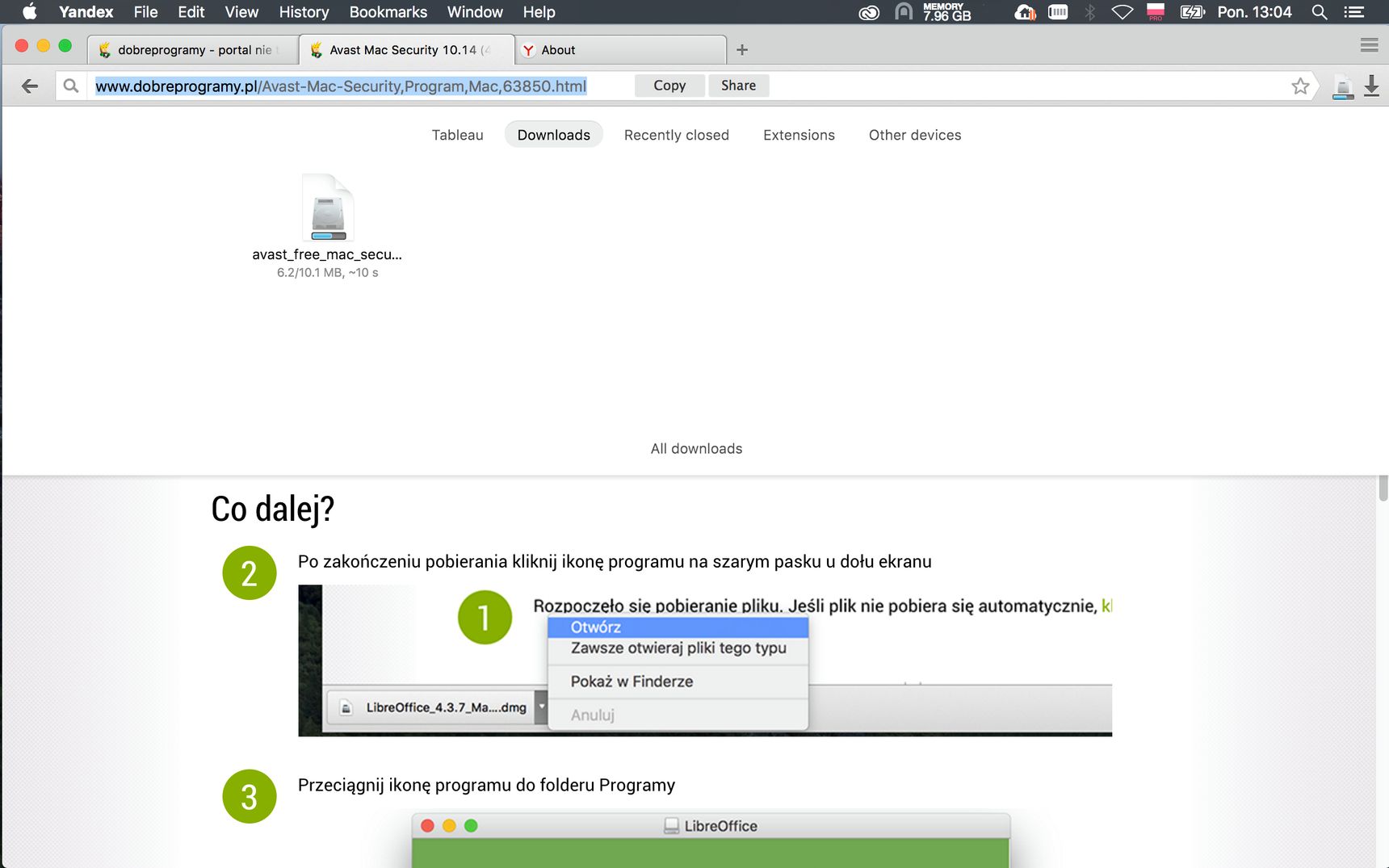Open Other devices section

click(x=915, y=135)
